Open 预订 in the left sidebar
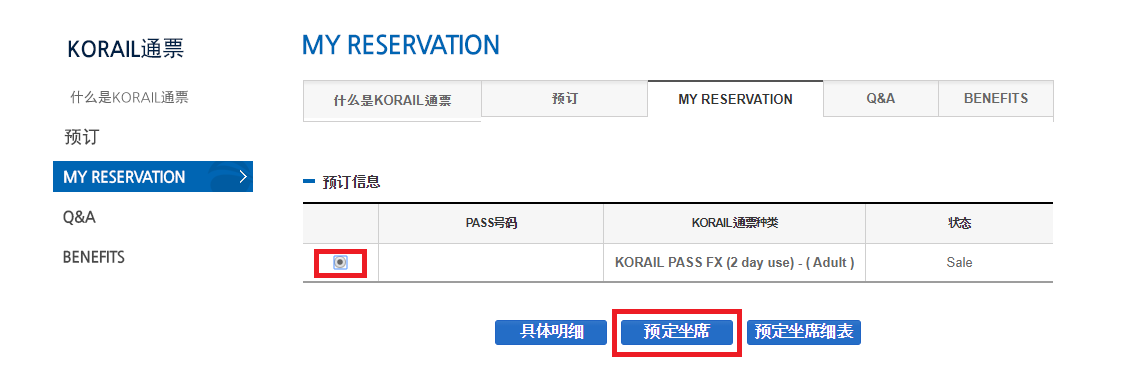 (81, 137)
